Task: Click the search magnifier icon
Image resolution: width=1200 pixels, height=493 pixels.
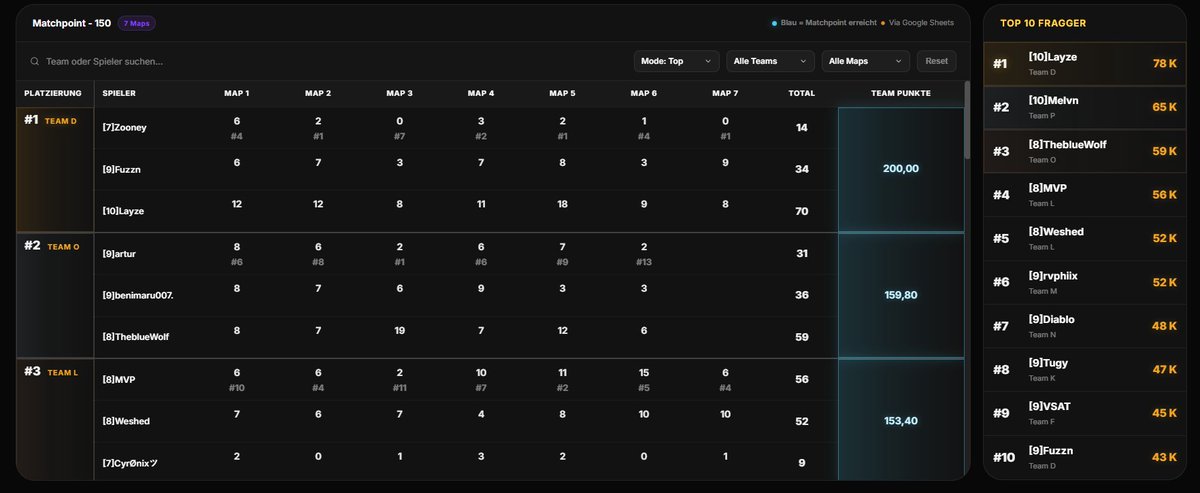Action: (35, 61)
